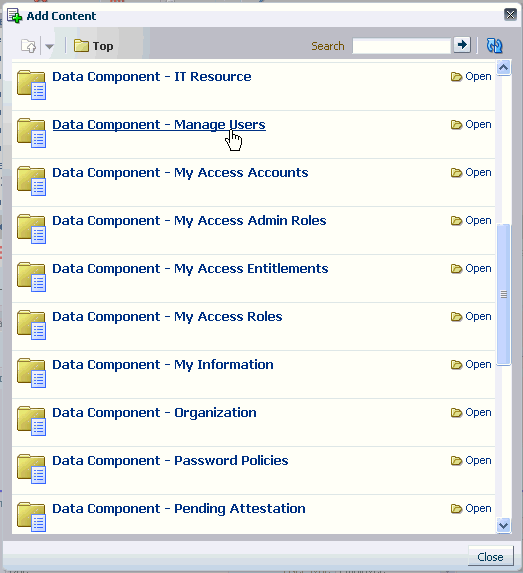Click Open for My Access Entitlements row

point(471,269)
